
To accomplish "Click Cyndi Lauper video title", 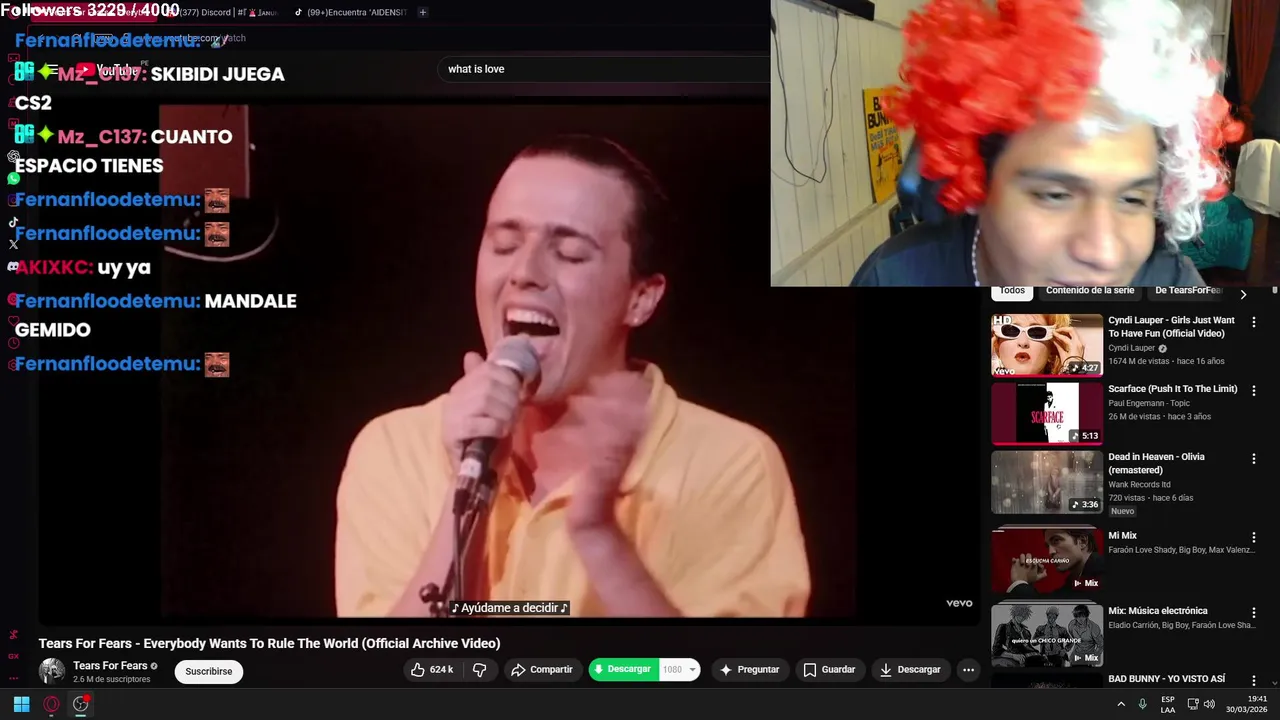I will pyautogui.click(x=1171, y=327).
